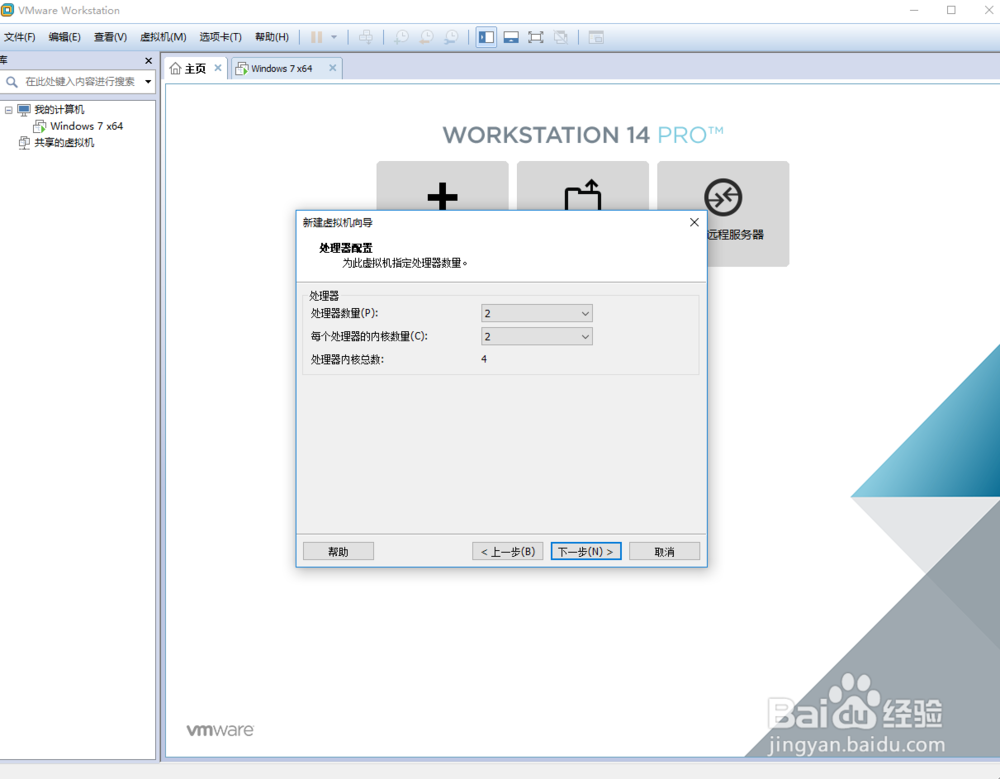
Task: Select 我的计算机 in the library tree
Action: coord(59,110)
